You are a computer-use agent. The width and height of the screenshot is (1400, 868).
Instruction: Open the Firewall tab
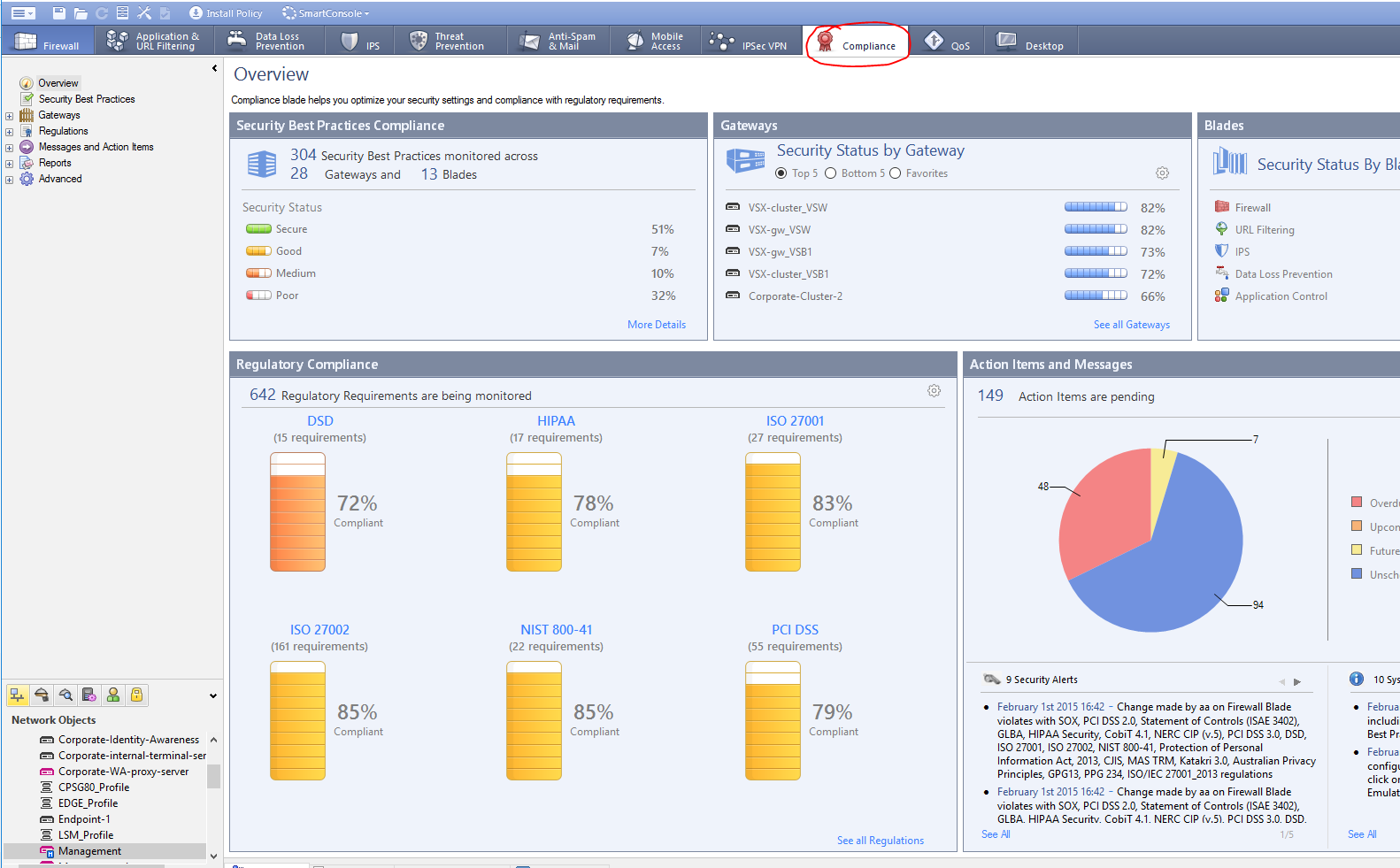(x=47, y=41)
